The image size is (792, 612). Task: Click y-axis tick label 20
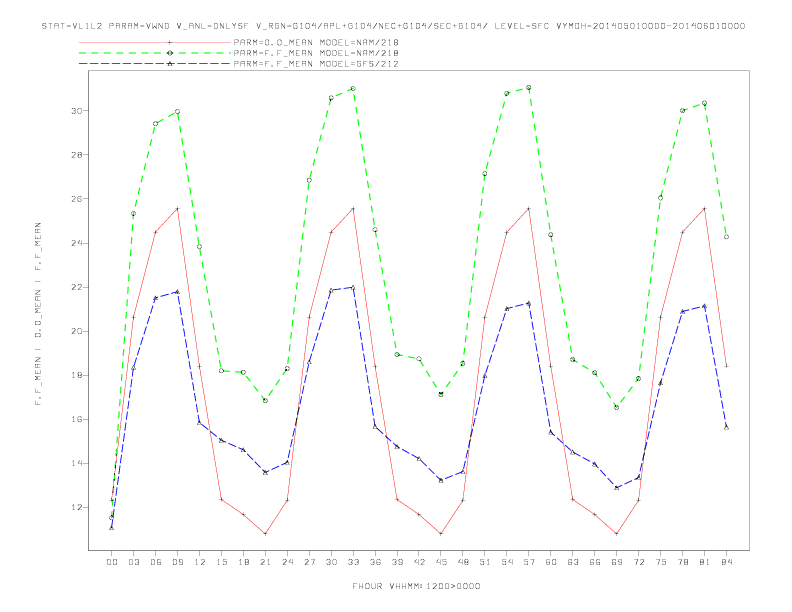(x=76, y=331)
